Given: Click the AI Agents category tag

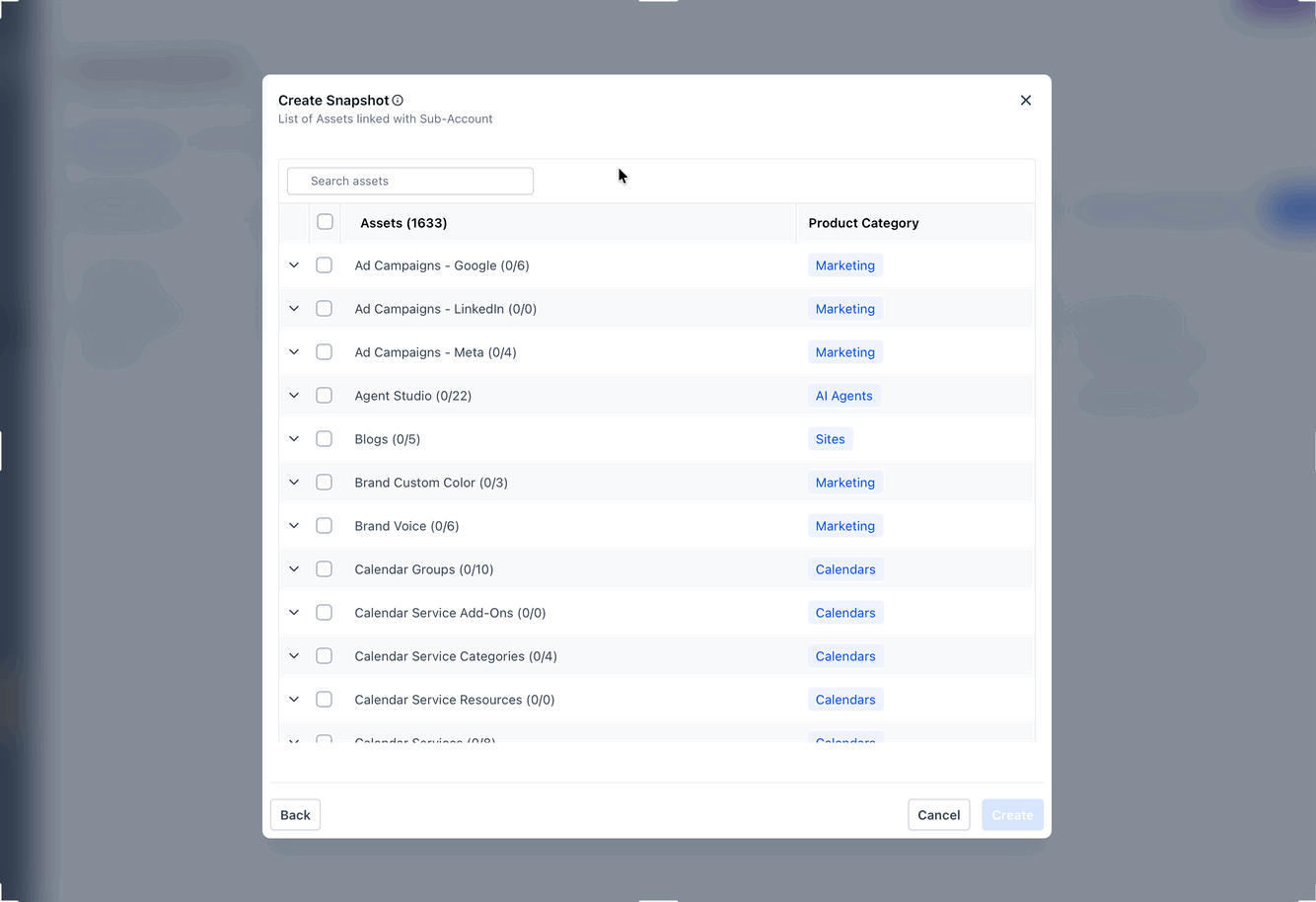Looking at the screenshot, I should (843, 396).
